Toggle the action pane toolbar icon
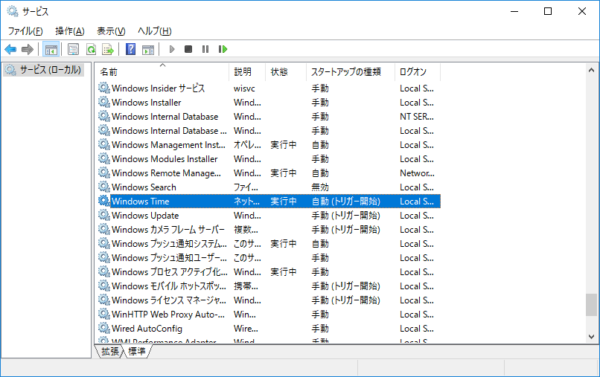 point(148,49)
